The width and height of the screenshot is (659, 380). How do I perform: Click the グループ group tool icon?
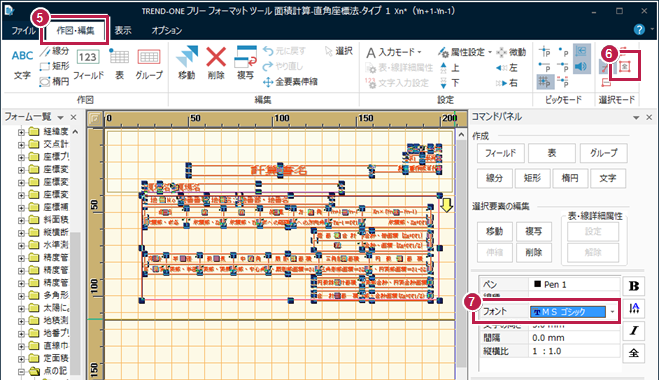pyautogui.click(x=149, y=64)
